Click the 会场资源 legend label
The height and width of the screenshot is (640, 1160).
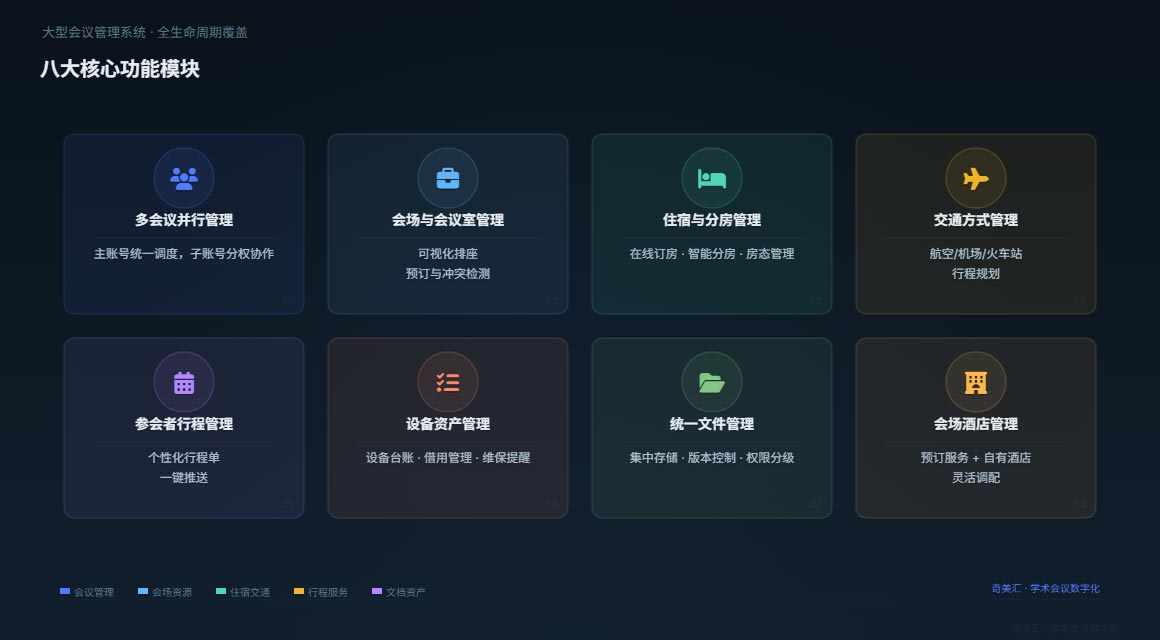172,592
